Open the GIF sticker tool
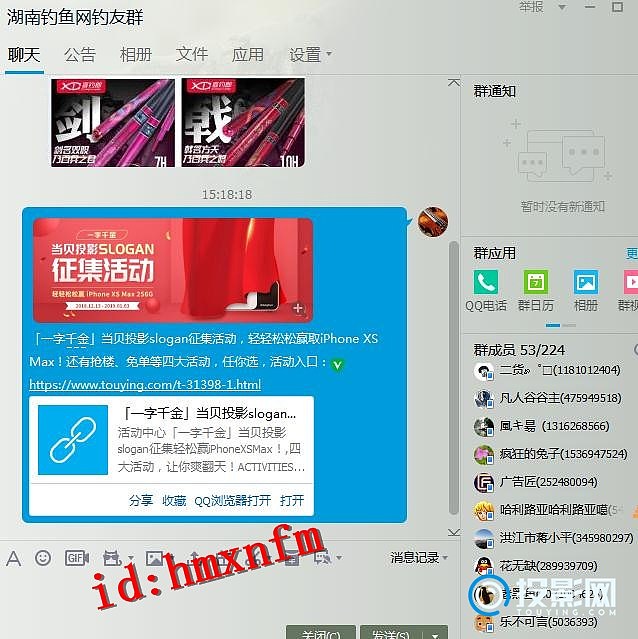The width and height of the screenshot is (638, 639). coord(77,557)
